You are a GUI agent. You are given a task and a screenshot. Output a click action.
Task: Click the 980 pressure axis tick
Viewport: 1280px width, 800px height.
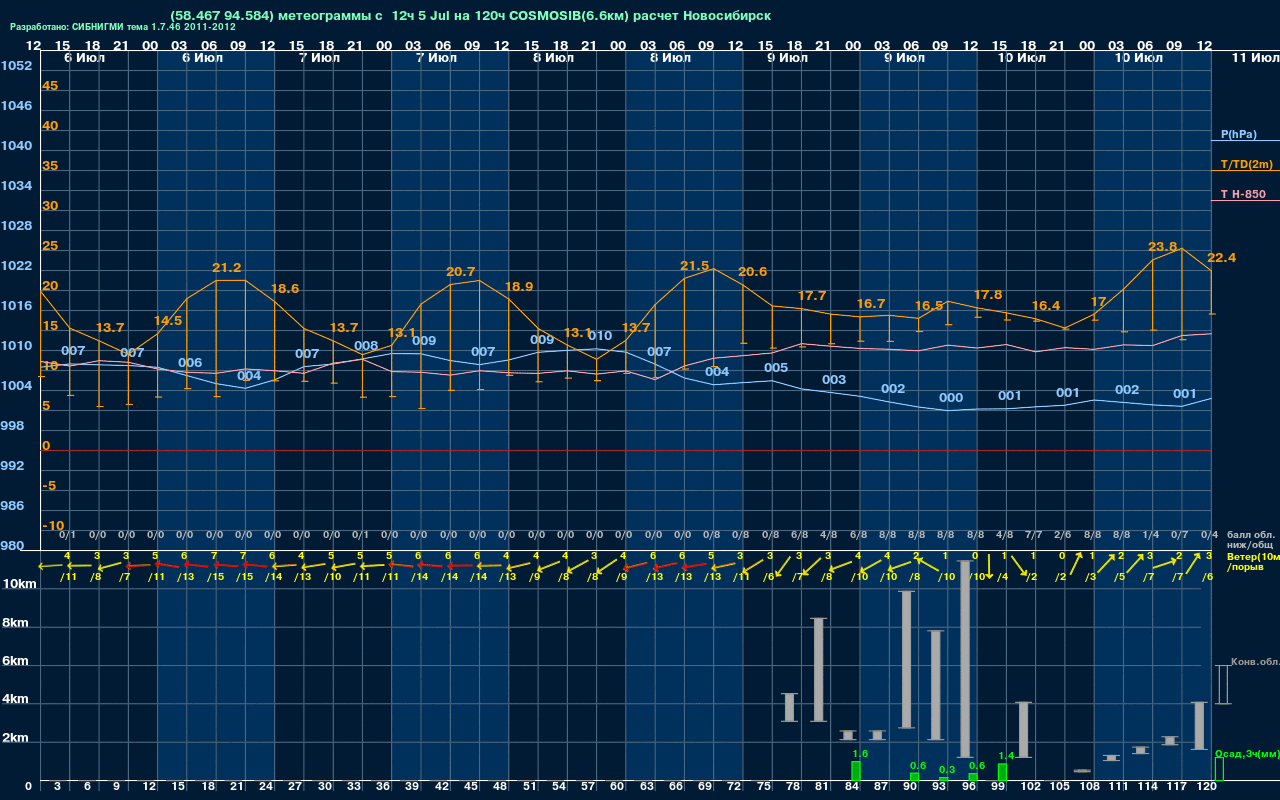(x=13, y=545)
